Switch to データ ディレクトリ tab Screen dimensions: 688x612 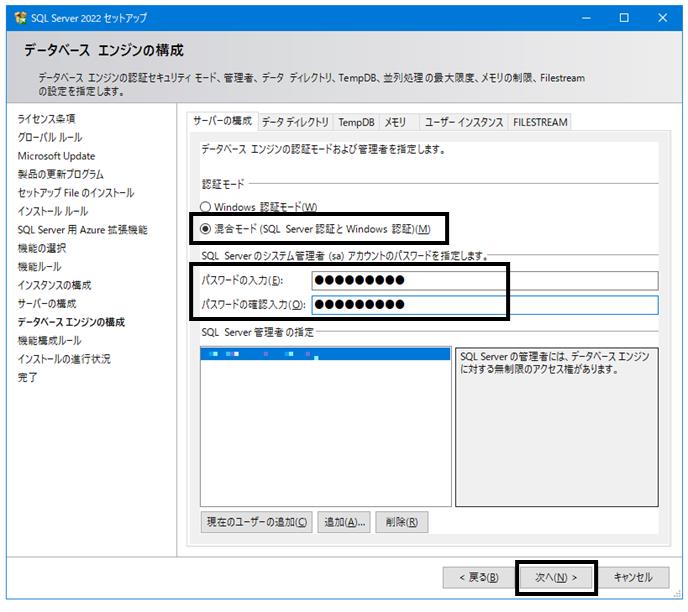point(295,122)
